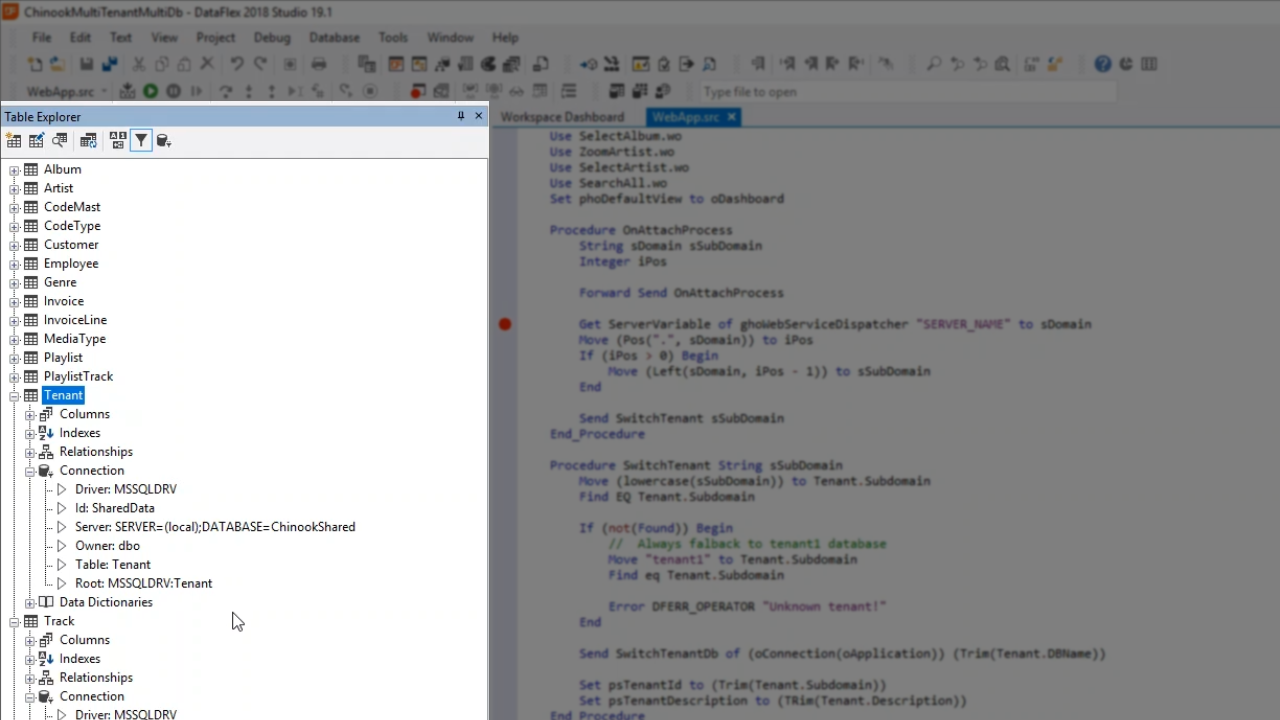Viewport: 1280px width, 720px height.
Task: Select the Server connection entry under Tenant
Action: (x=214, y=527)
